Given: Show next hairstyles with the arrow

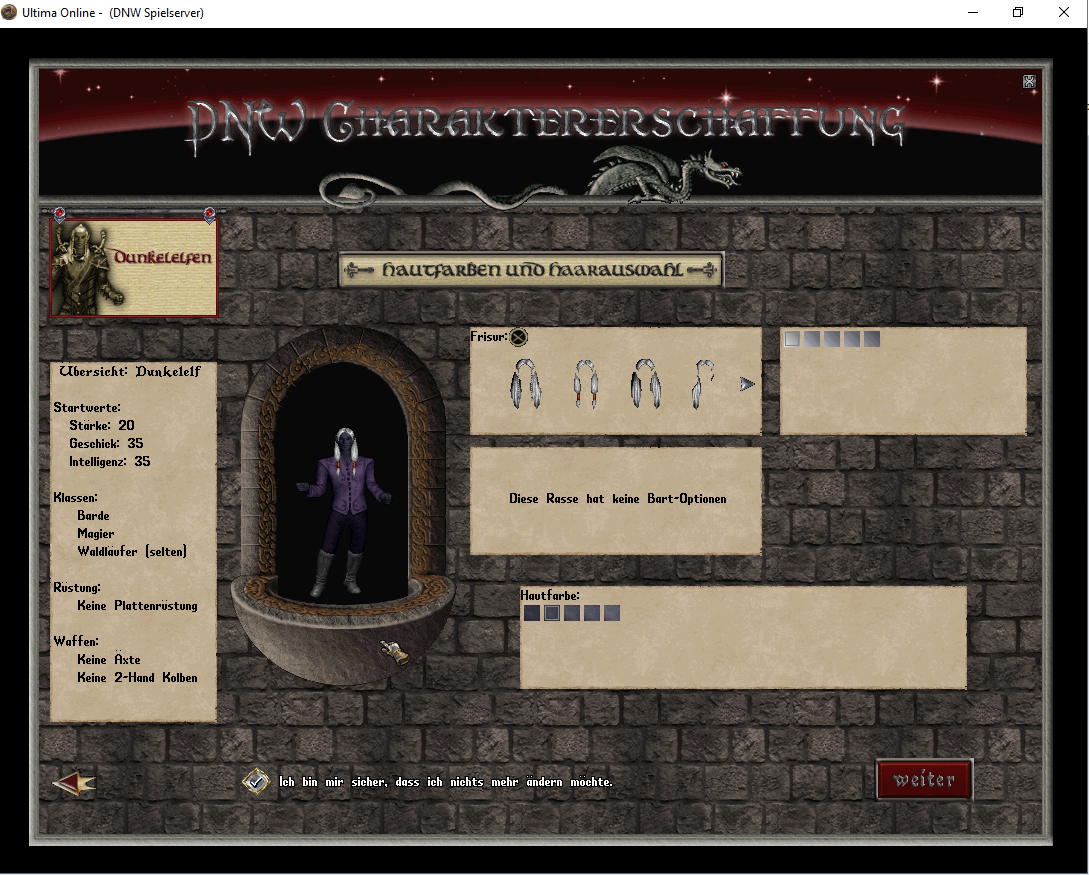Looking at the screenshot, I should 747,384.
